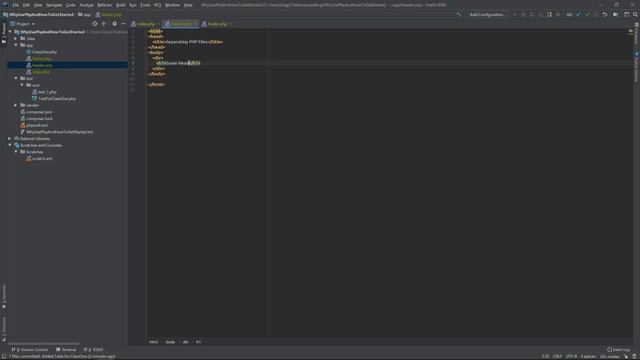Collapse the unit folder

pos(22,85)
